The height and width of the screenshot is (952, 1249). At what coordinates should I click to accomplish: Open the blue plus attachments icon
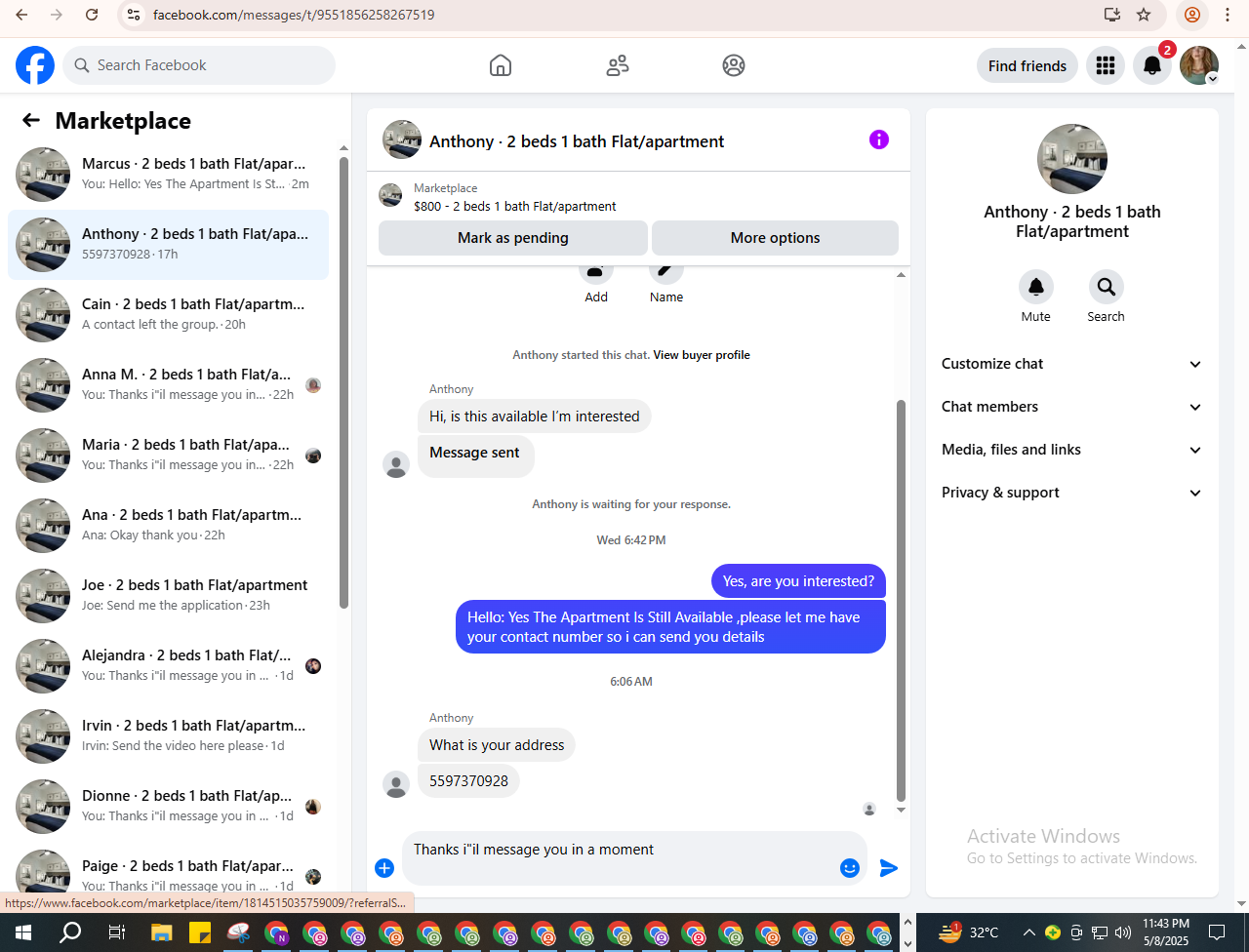coord(384,868)
